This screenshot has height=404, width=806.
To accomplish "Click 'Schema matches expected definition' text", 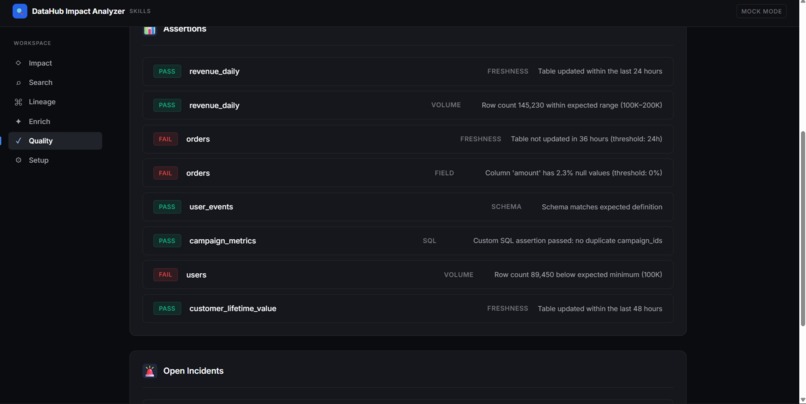I will [602, 207].
